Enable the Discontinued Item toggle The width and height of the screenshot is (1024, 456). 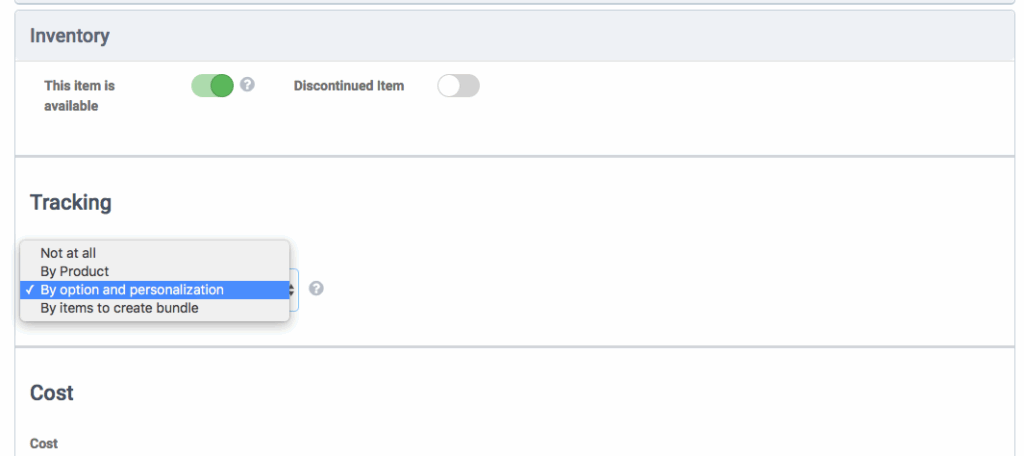(x=458, y=86)
